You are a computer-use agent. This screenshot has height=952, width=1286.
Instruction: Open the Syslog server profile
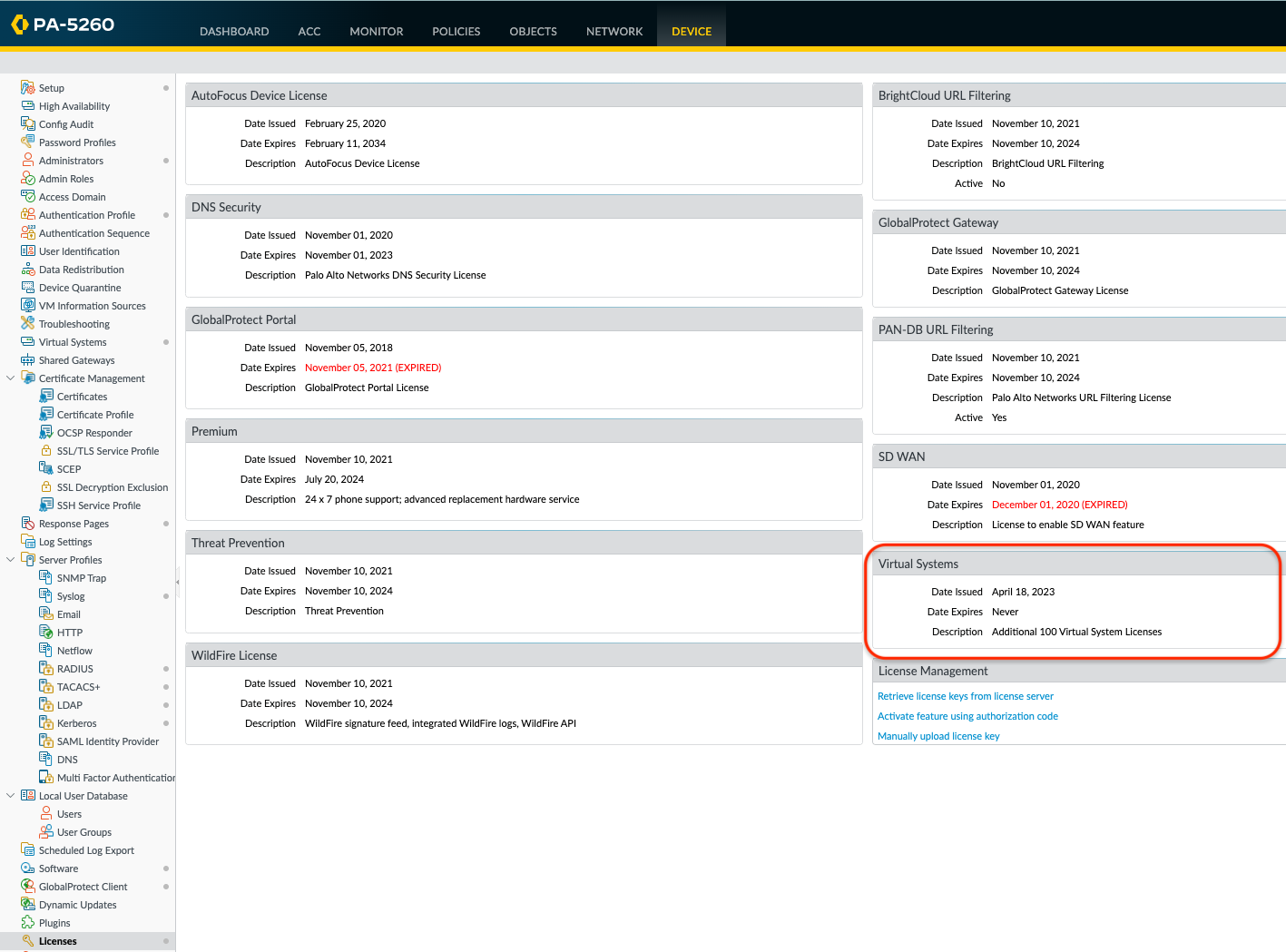pos(71,596)
